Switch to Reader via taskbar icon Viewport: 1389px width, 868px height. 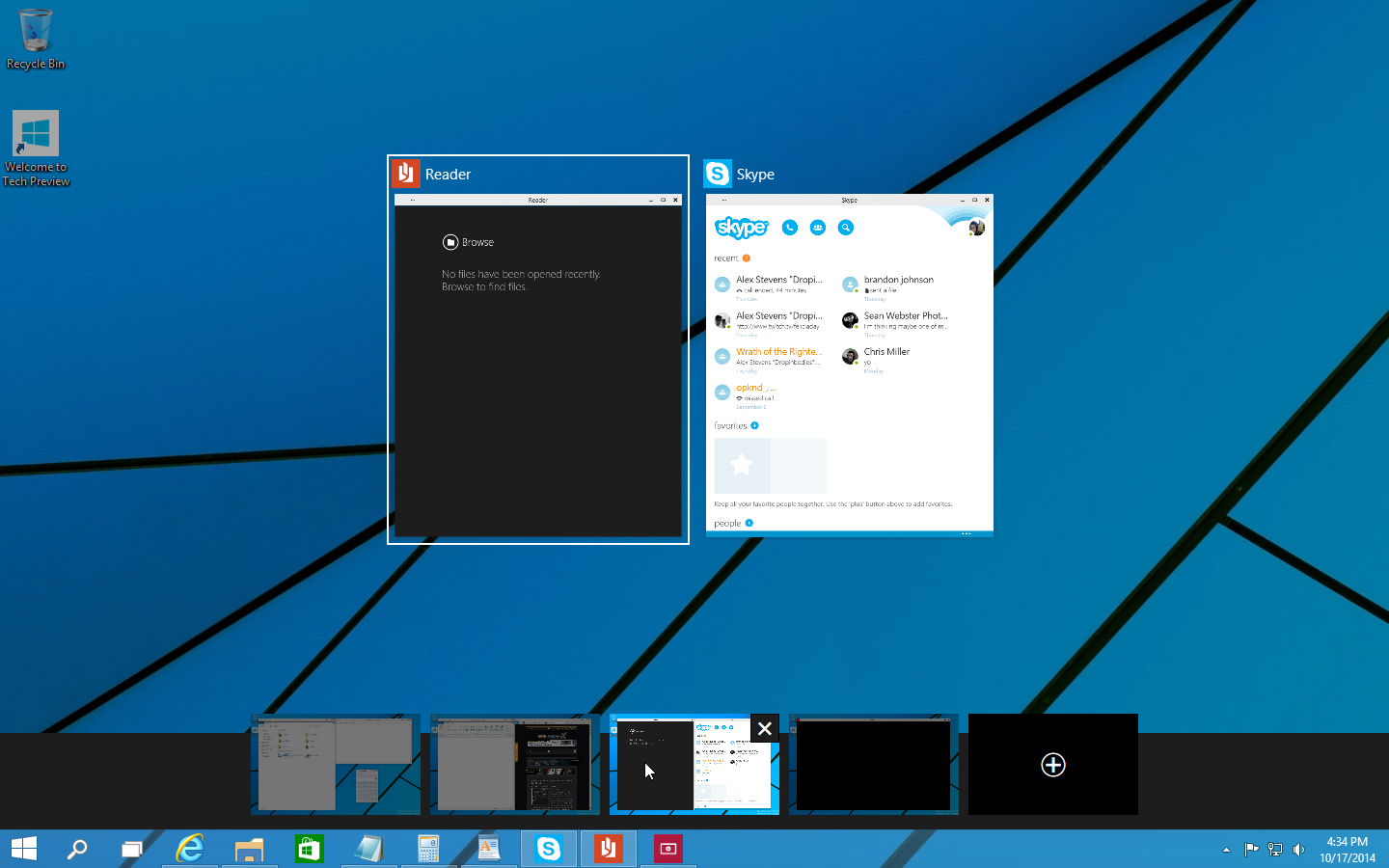click(x=608, y=849)
